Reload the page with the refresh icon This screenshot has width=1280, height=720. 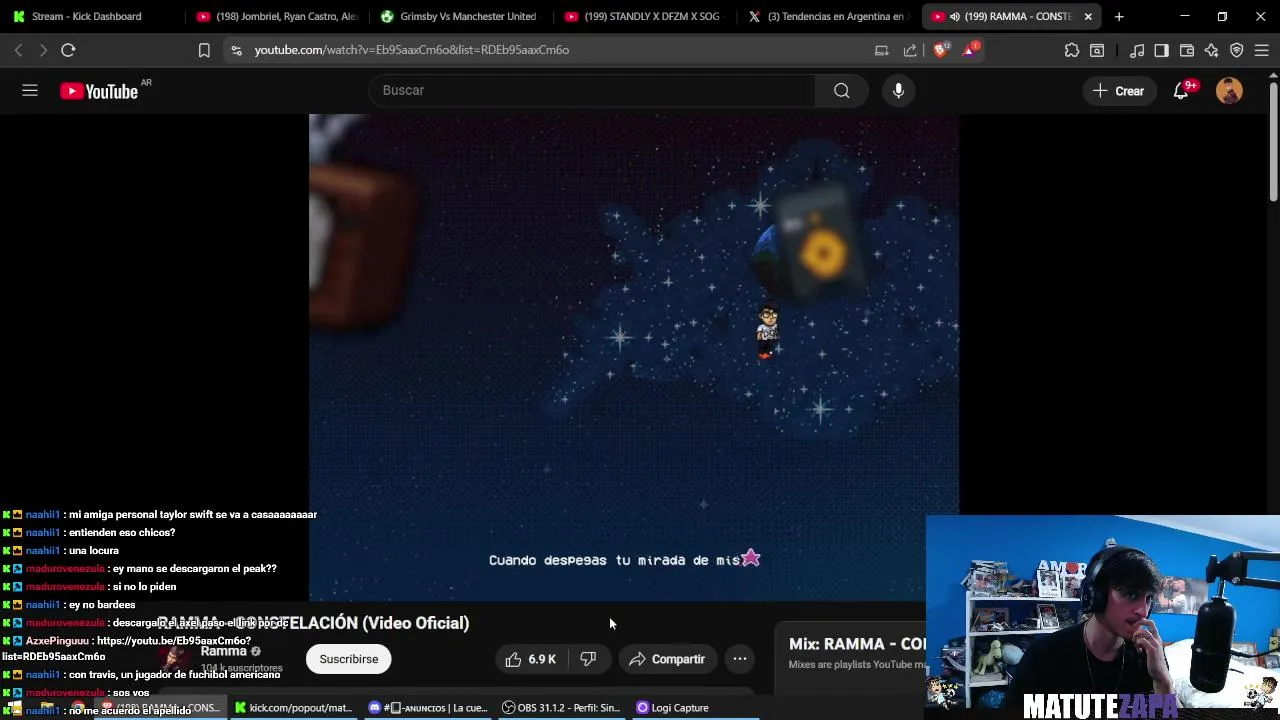coord(68,50)
